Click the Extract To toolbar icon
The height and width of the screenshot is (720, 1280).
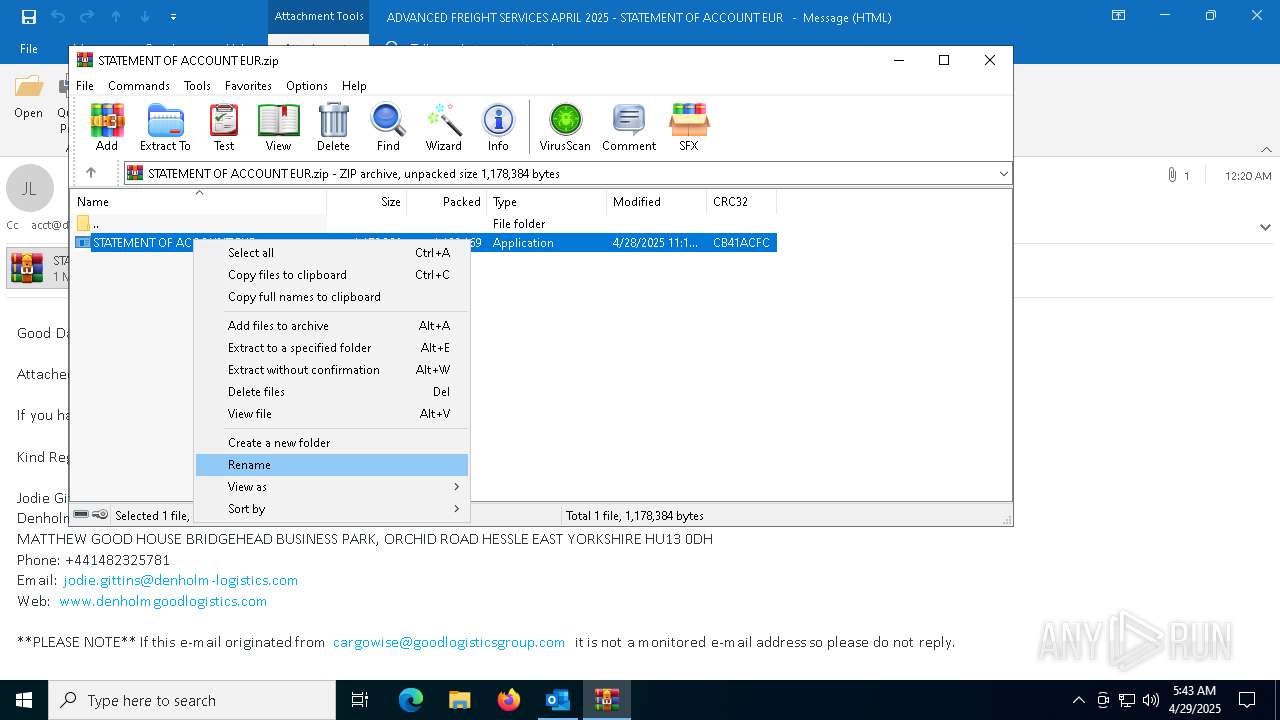coord(165,127)
